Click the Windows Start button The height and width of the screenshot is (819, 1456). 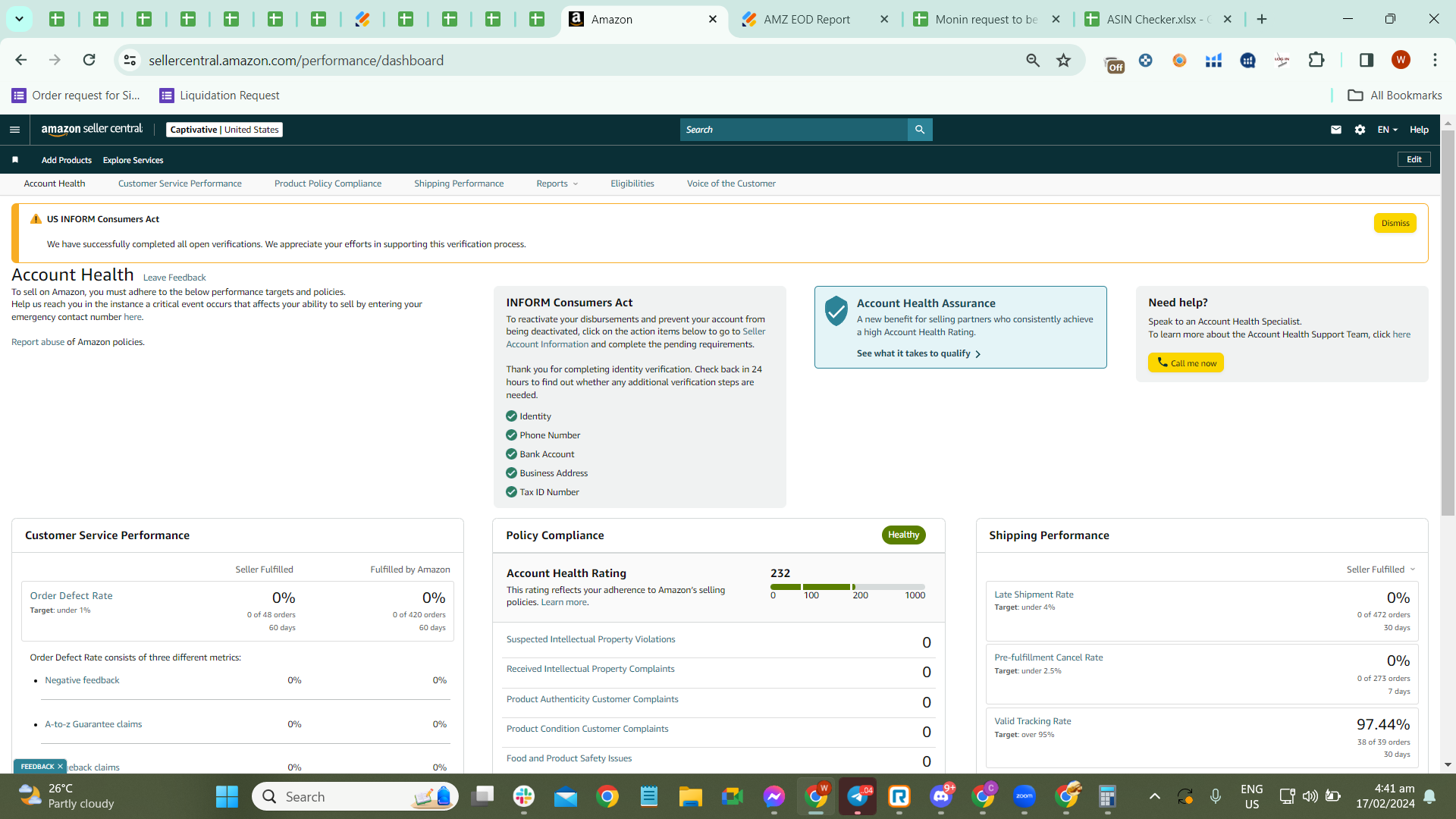point(227,796)
